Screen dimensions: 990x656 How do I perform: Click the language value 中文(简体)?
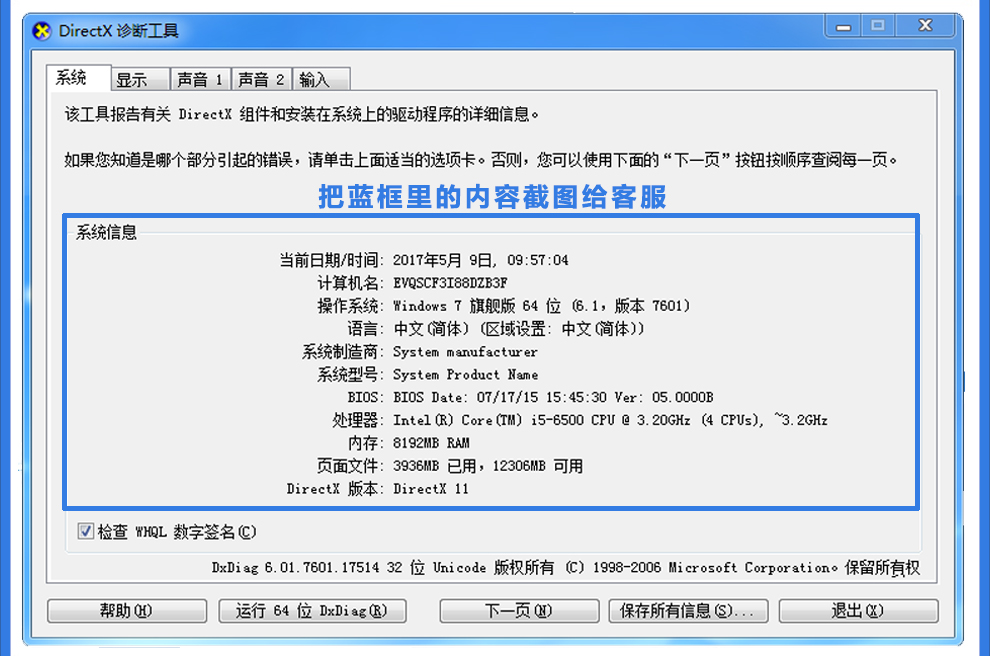518,329
